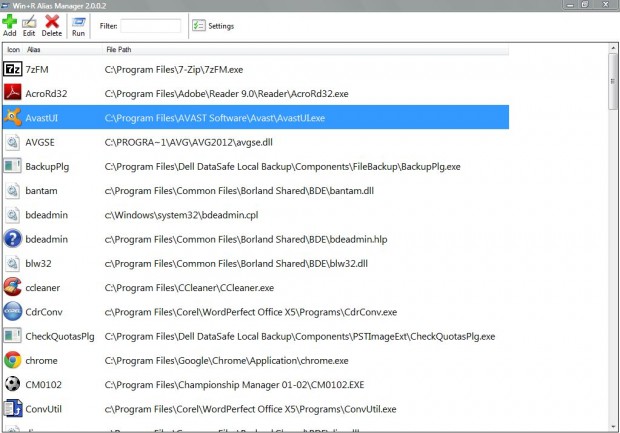Click the blw32 row file icon
Image resolution: width=620 pixels, height=433 pixels.
click(12, 263)
